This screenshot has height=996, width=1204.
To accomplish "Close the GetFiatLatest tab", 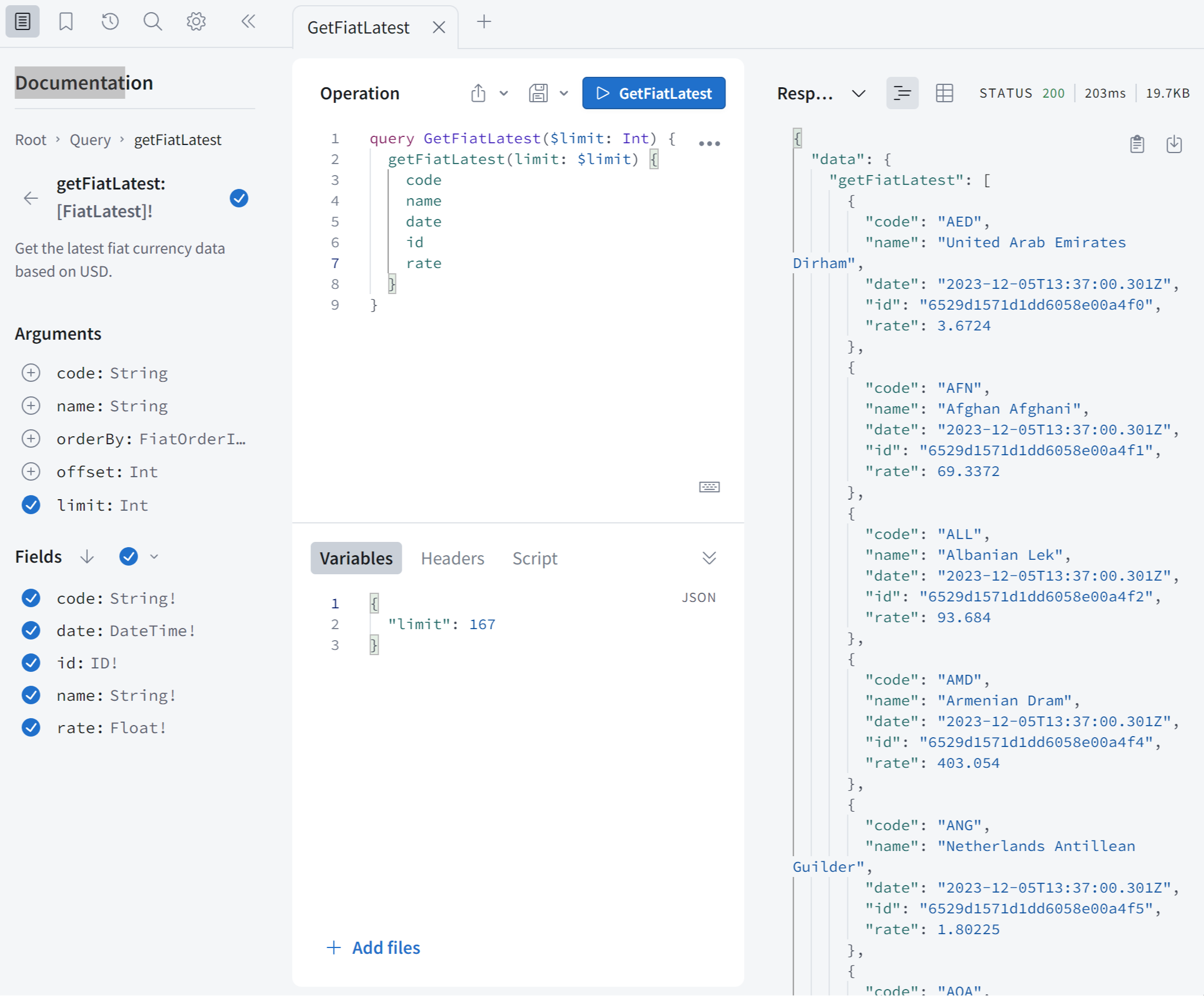I will tap(439, 27).
